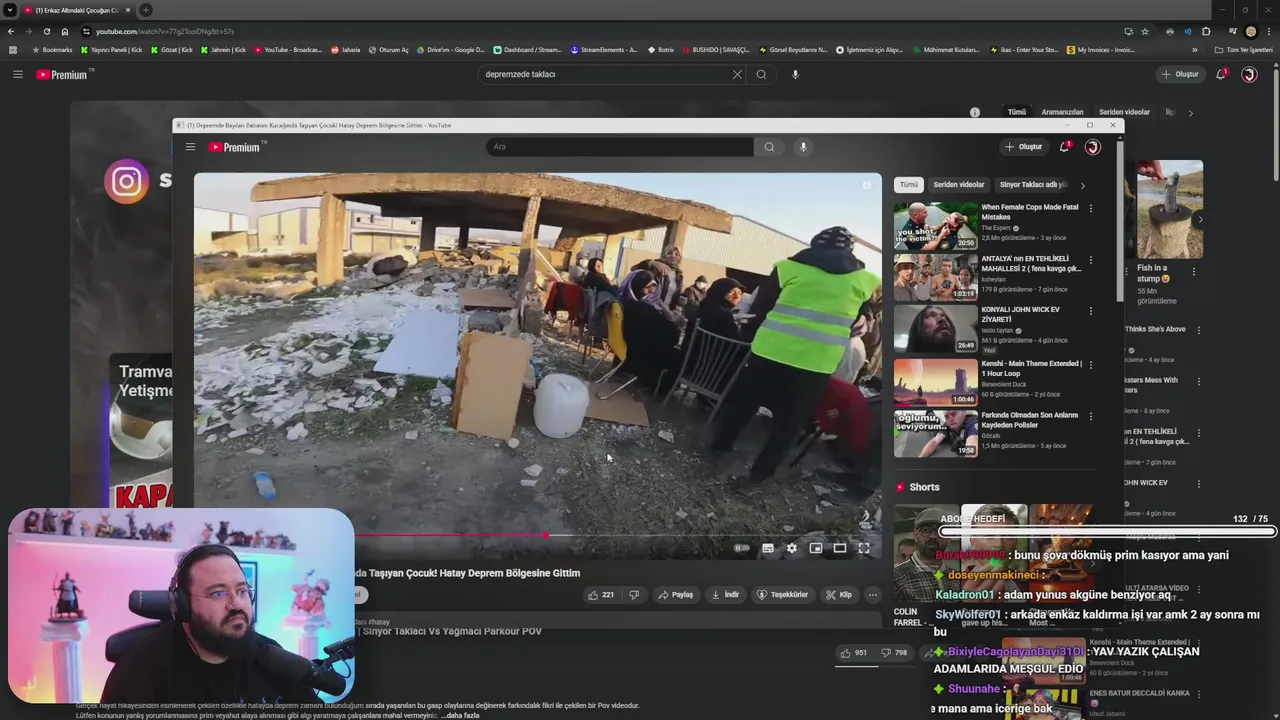
Task: Clear the 'depremzede taklacı' search text
Action: point(737,74)
